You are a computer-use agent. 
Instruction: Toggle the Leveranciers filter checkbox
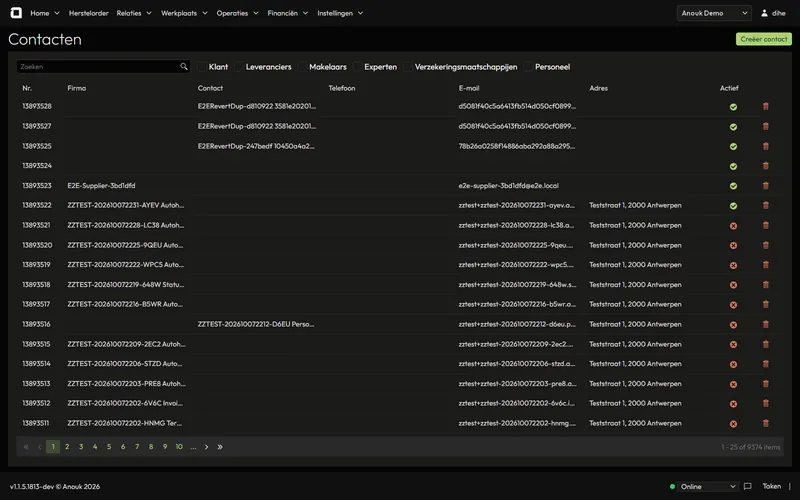(239, 67)
